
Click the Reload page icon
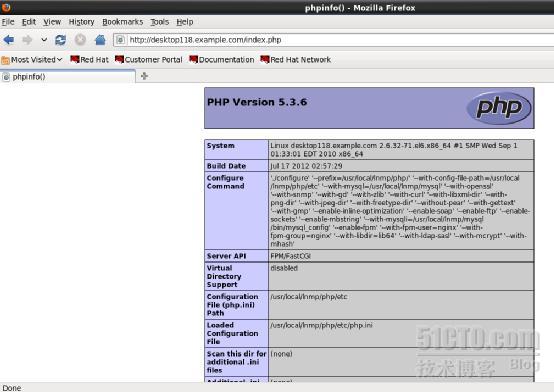pyautogui.click(x=60, y=40)
